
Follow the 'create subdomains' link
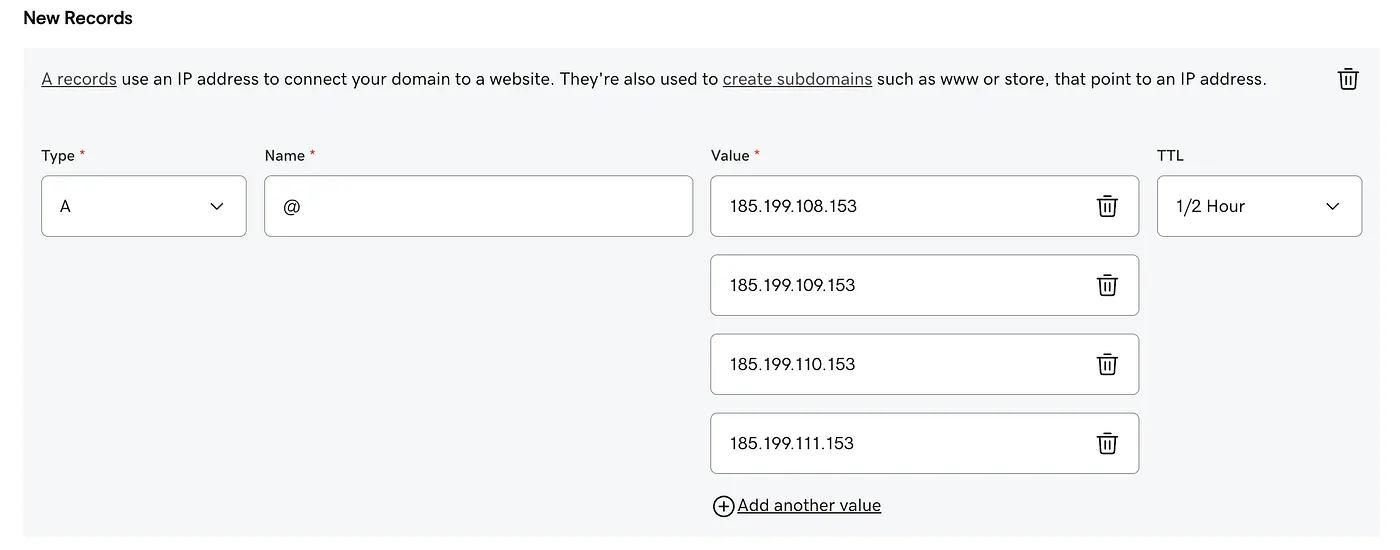point(797,79)
